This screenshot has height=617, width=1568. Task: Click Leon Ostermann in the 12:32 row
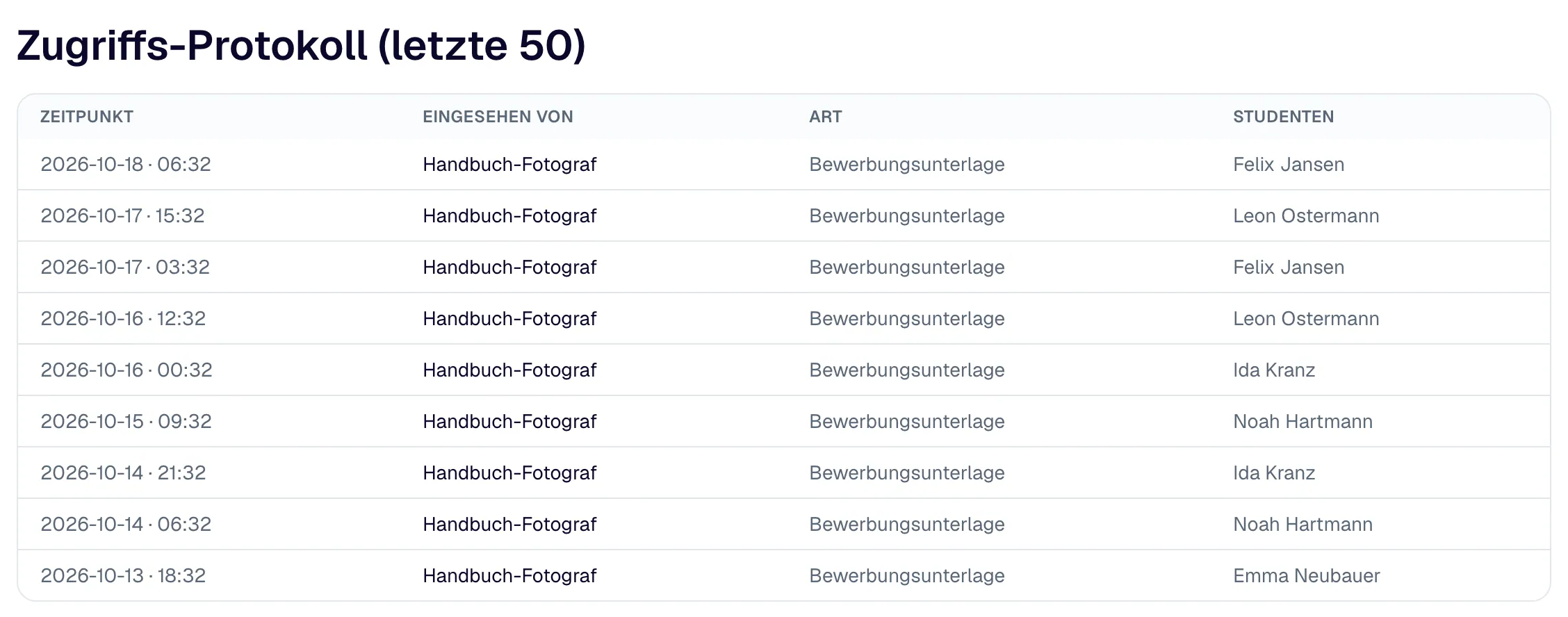1306,319
